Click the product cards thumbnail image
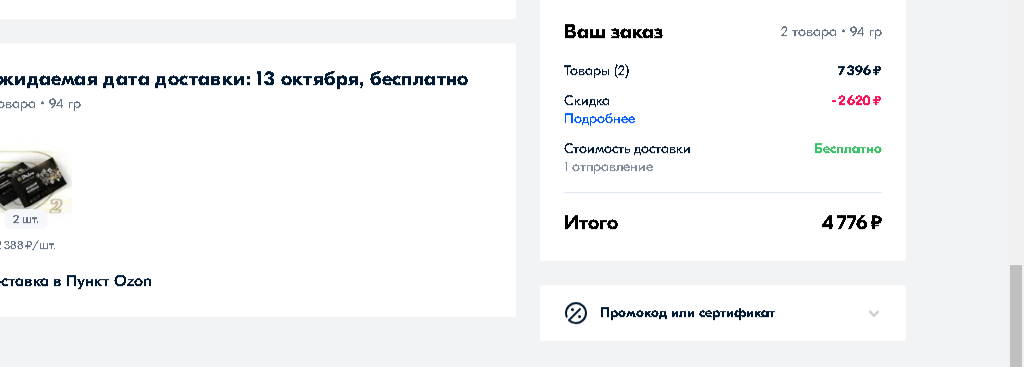This screenshot has height=367, width=1024. click(x=36, y=182)
